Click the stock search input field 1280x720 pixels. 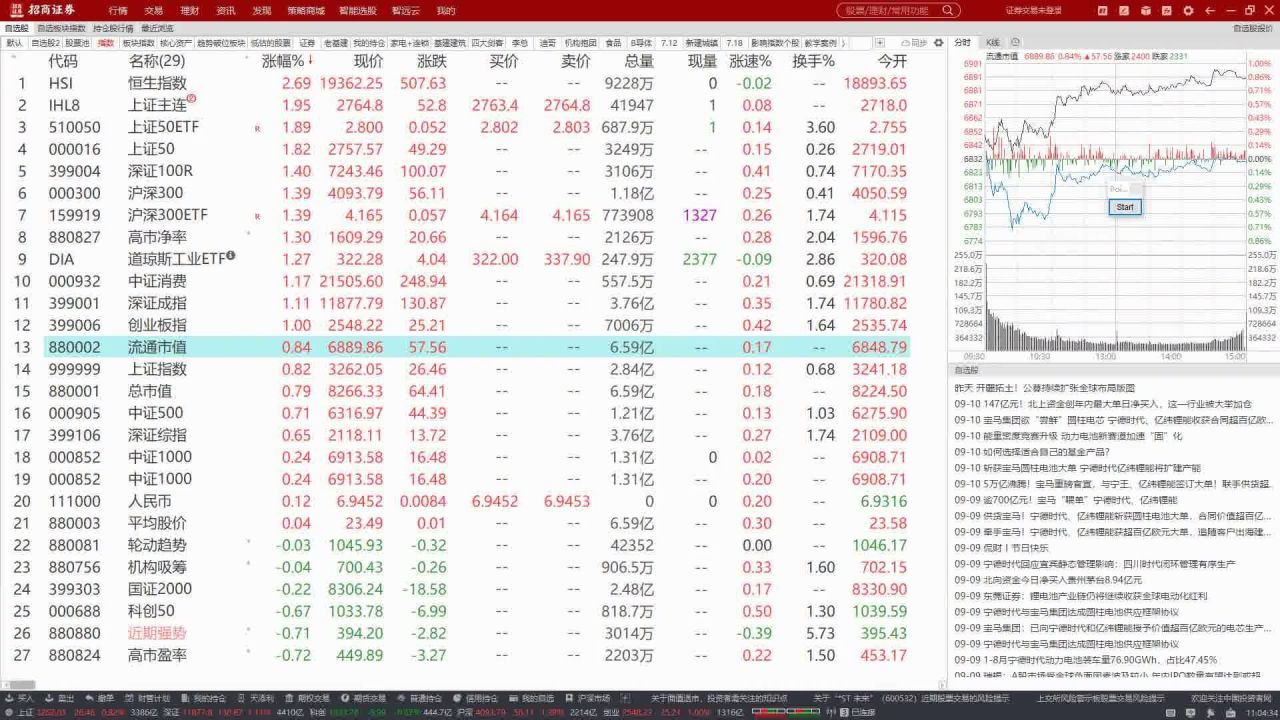[x=897, y=10]
